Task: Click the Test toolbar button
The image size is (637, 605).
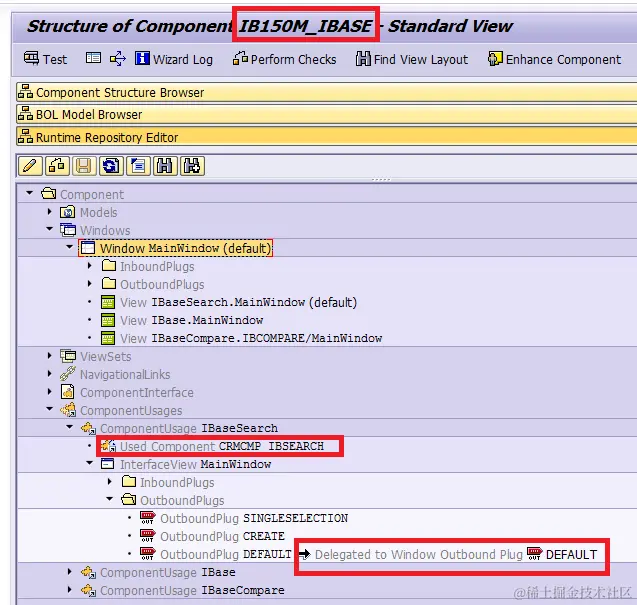Action: tap(45, 59)
